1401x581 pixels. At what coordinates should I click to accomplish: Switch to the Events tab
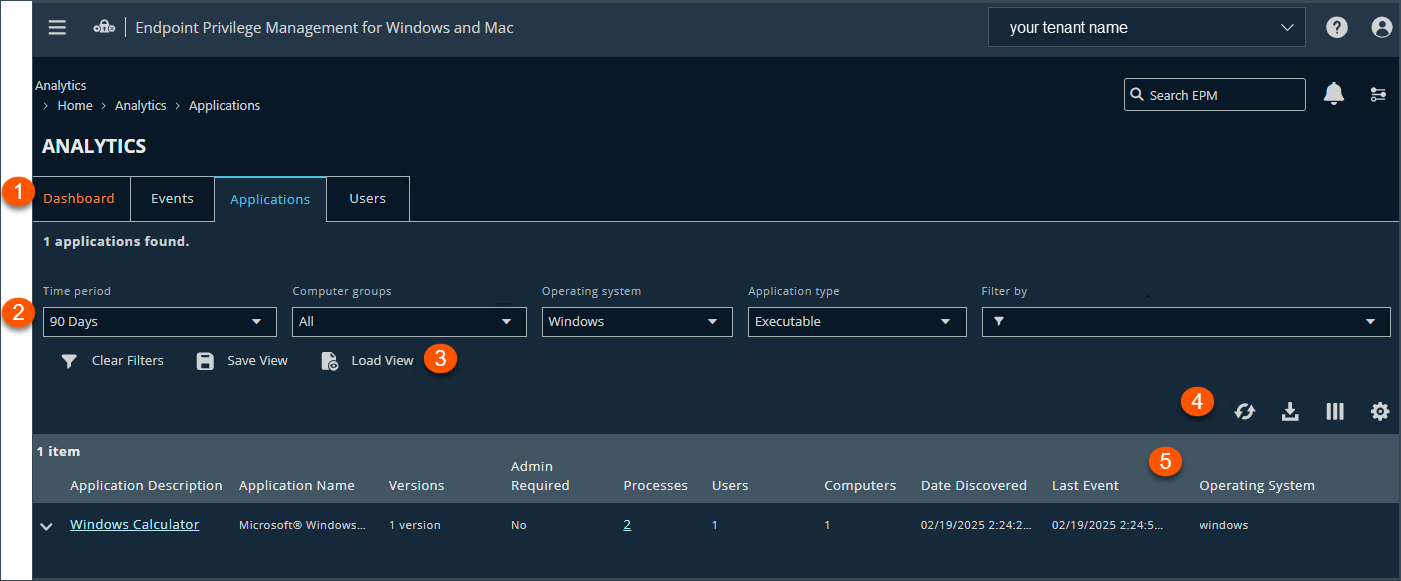coord(172,199)
